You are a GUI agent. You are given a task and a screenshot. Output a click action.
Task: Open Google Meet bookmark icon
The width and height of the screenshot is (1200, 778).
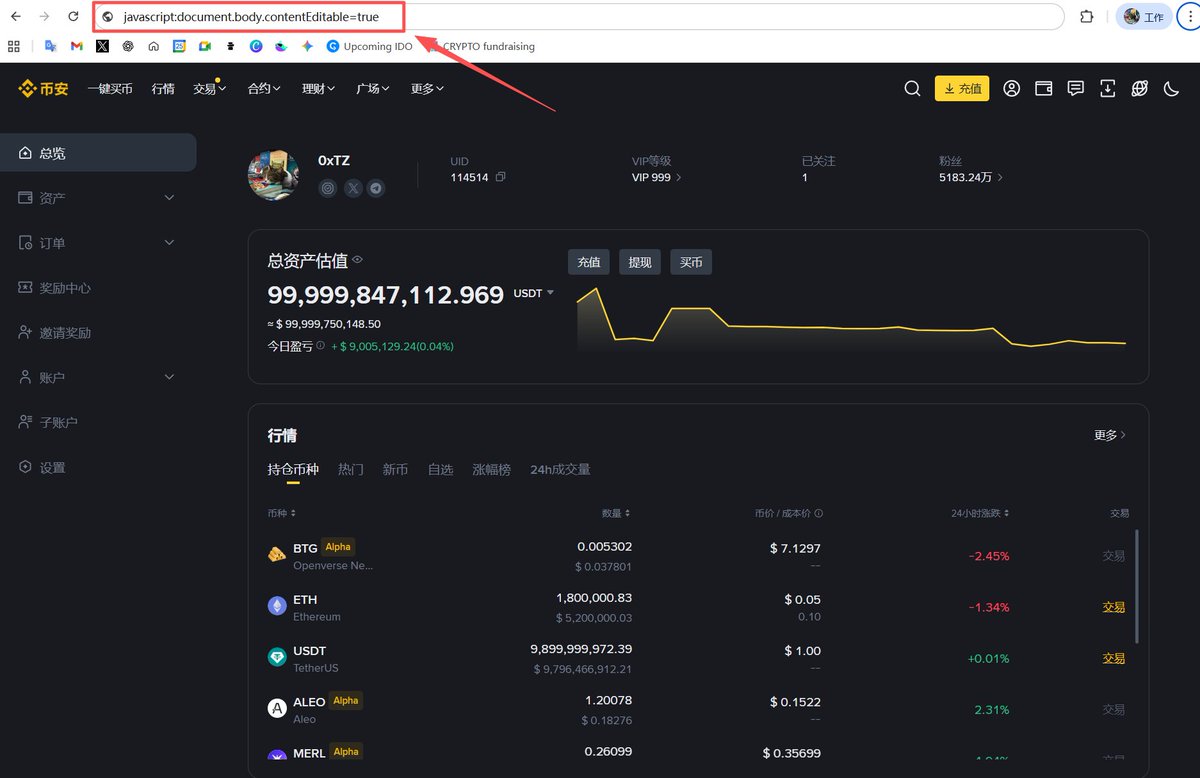click(x=205, y=46)
